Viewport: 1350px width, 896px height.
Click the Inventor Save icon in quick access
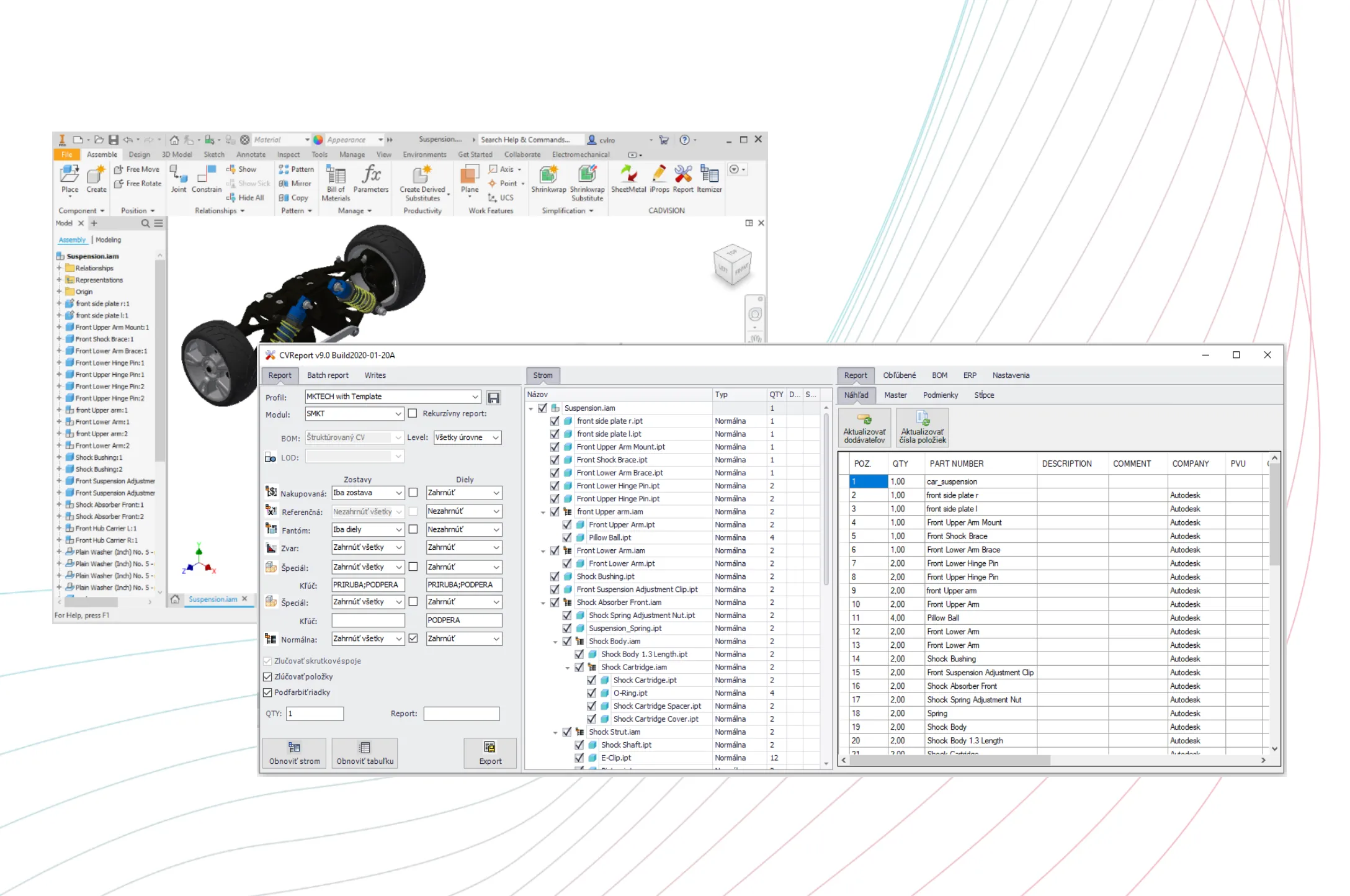(x=114, y=140)
